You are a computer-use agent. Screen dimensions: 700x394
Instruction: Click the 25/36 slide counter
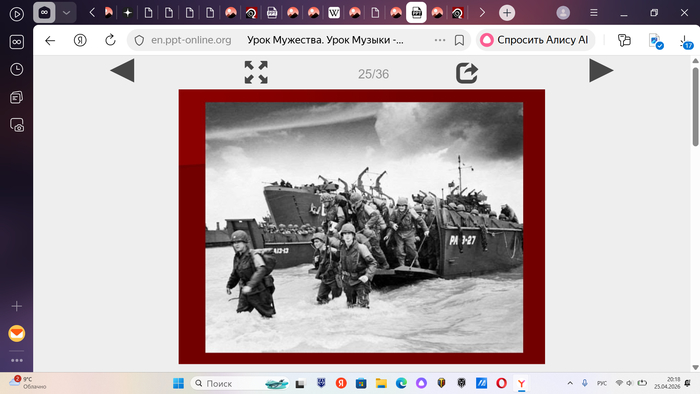click(x=373, y=74)
